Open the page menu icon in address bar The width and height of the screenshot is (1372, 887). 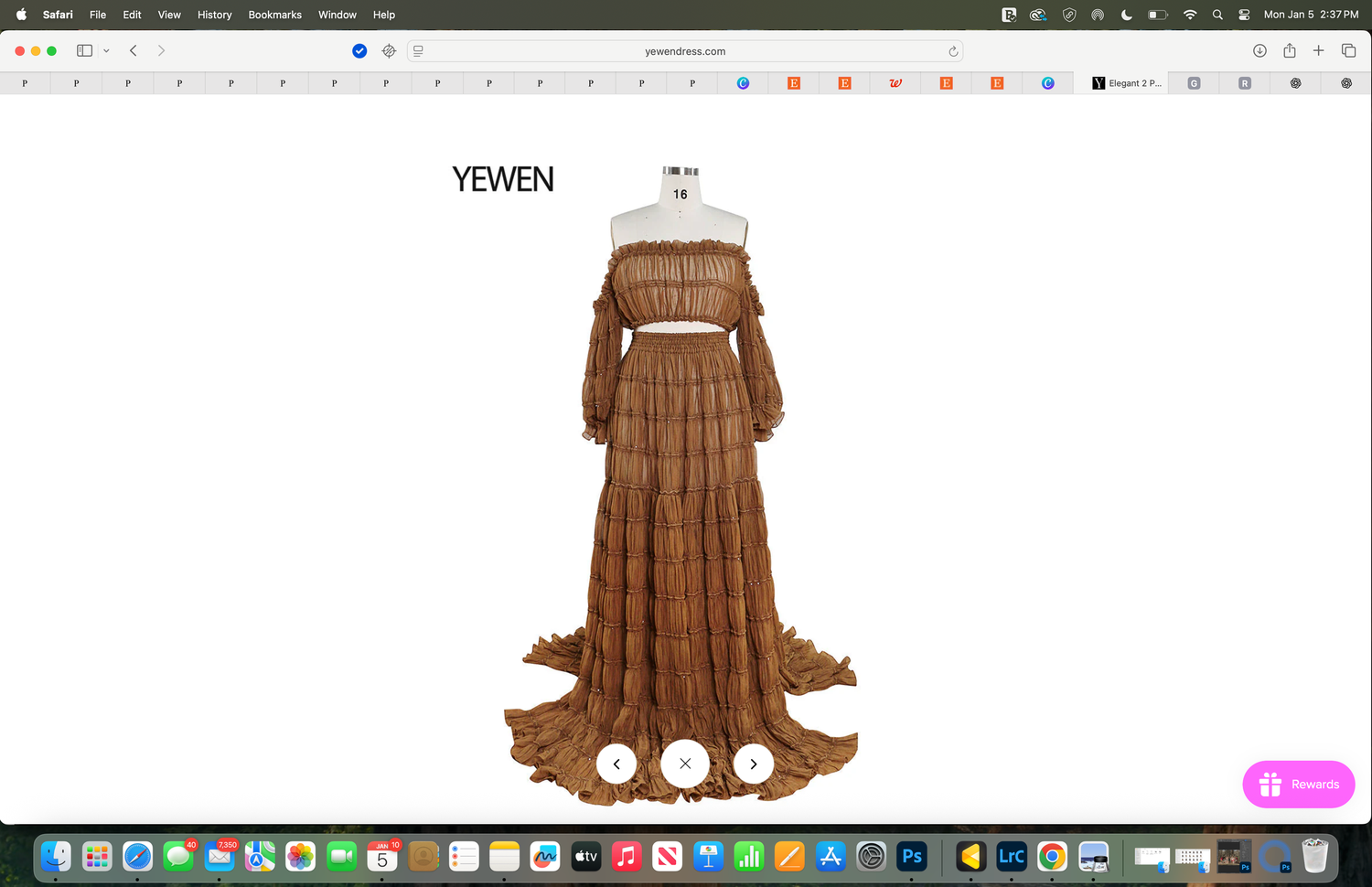(x=418, y=51)
